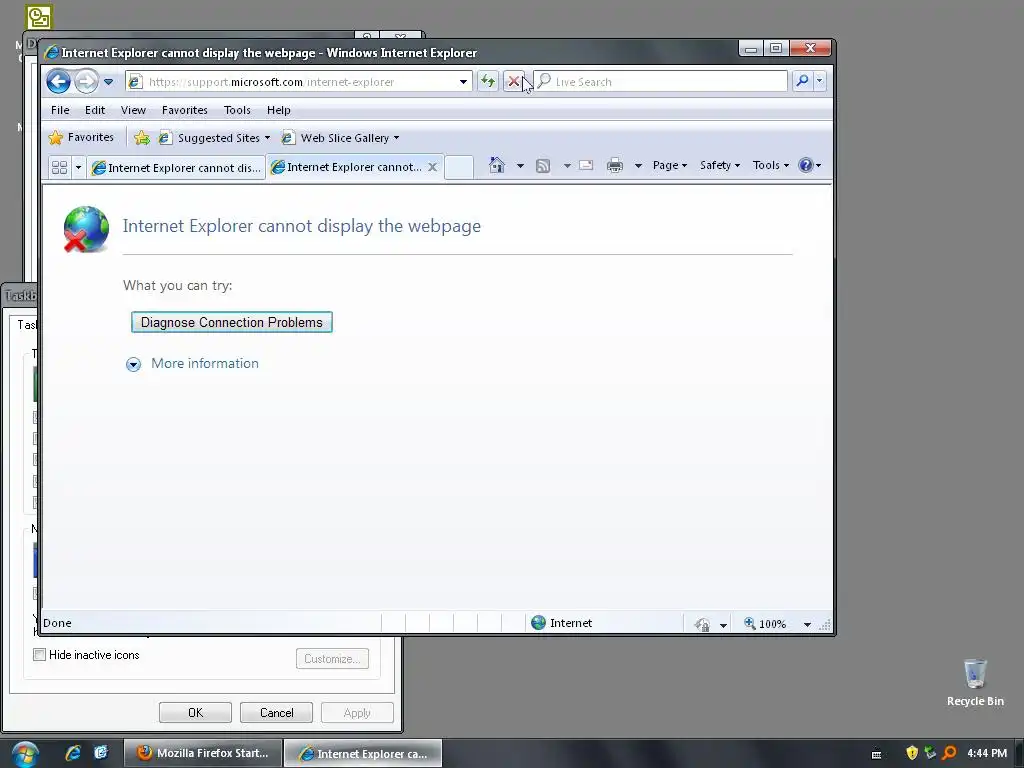Screen dimensions: 1024x768
Task: Open the Help question mark menu
Action: (810, 165)
